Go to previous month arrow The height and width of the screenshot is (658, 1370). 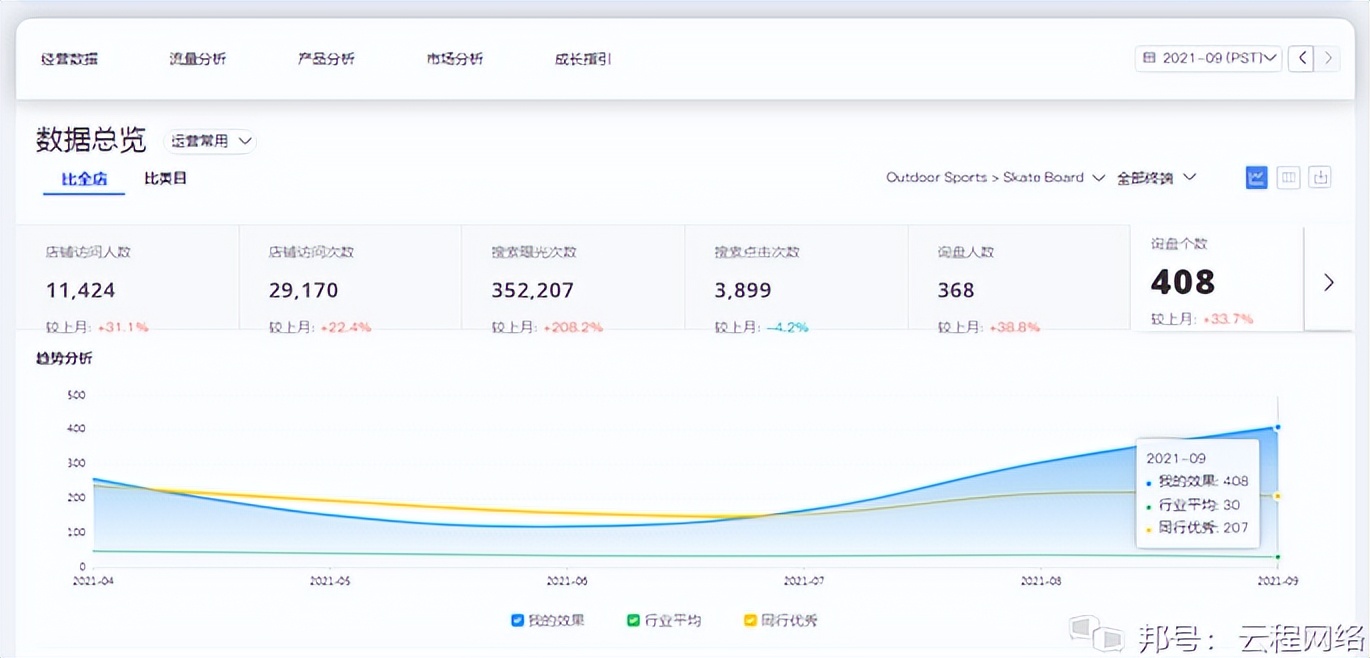coord(1301,58)
